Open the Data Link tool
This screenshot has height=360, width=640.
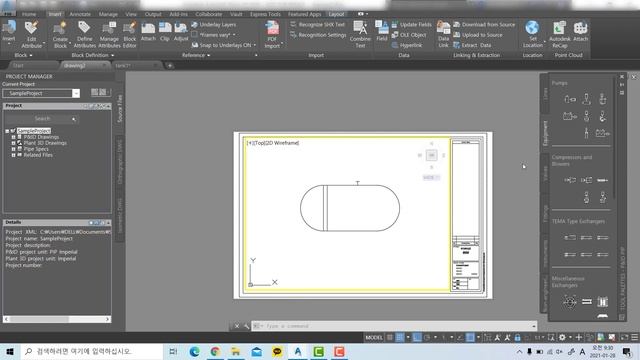click(443, 35)
